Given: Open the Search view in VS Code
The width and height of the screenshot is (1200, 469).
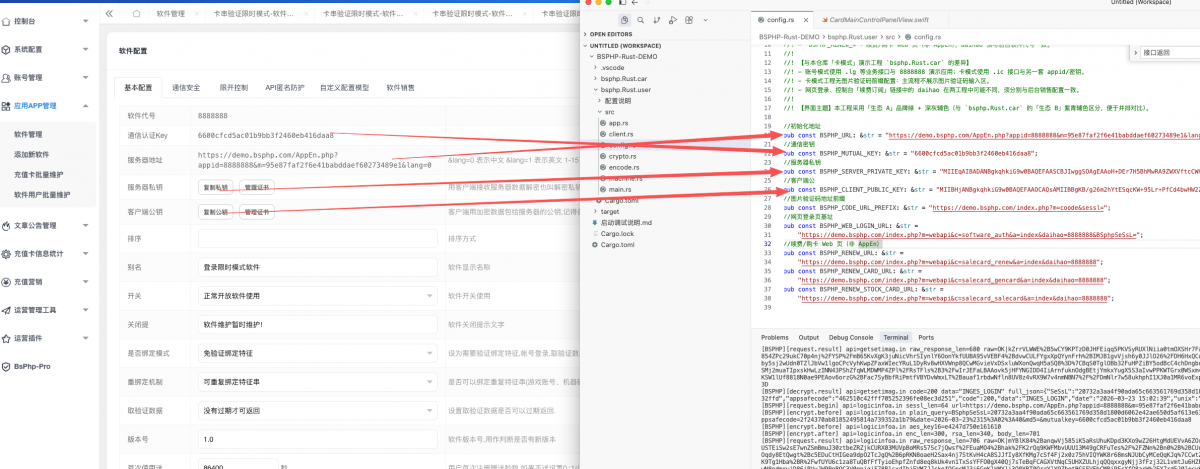Looking at the screenshot, I should click(642, 19).
